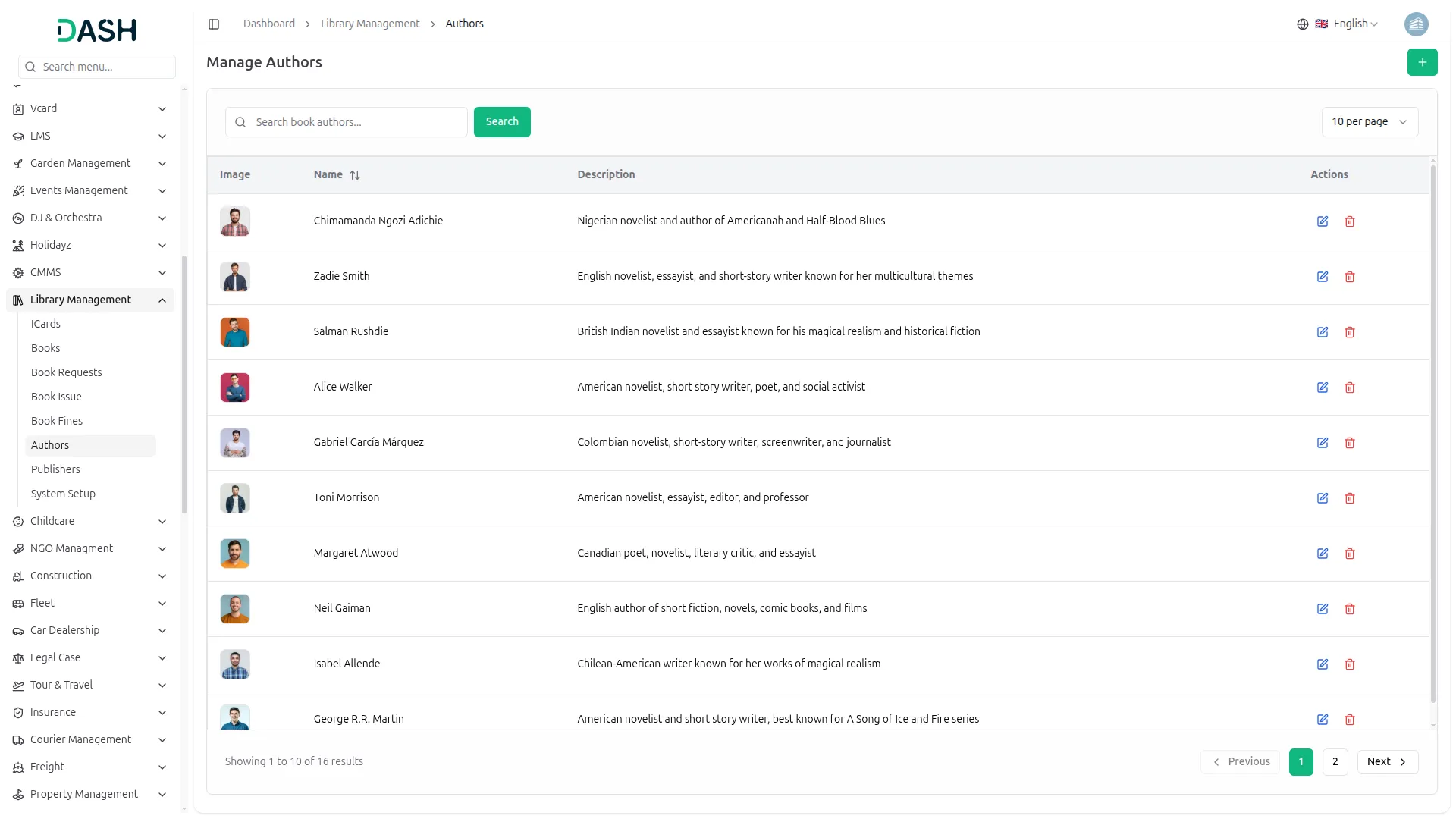Open the English language dropdown

click(1347, 24)
